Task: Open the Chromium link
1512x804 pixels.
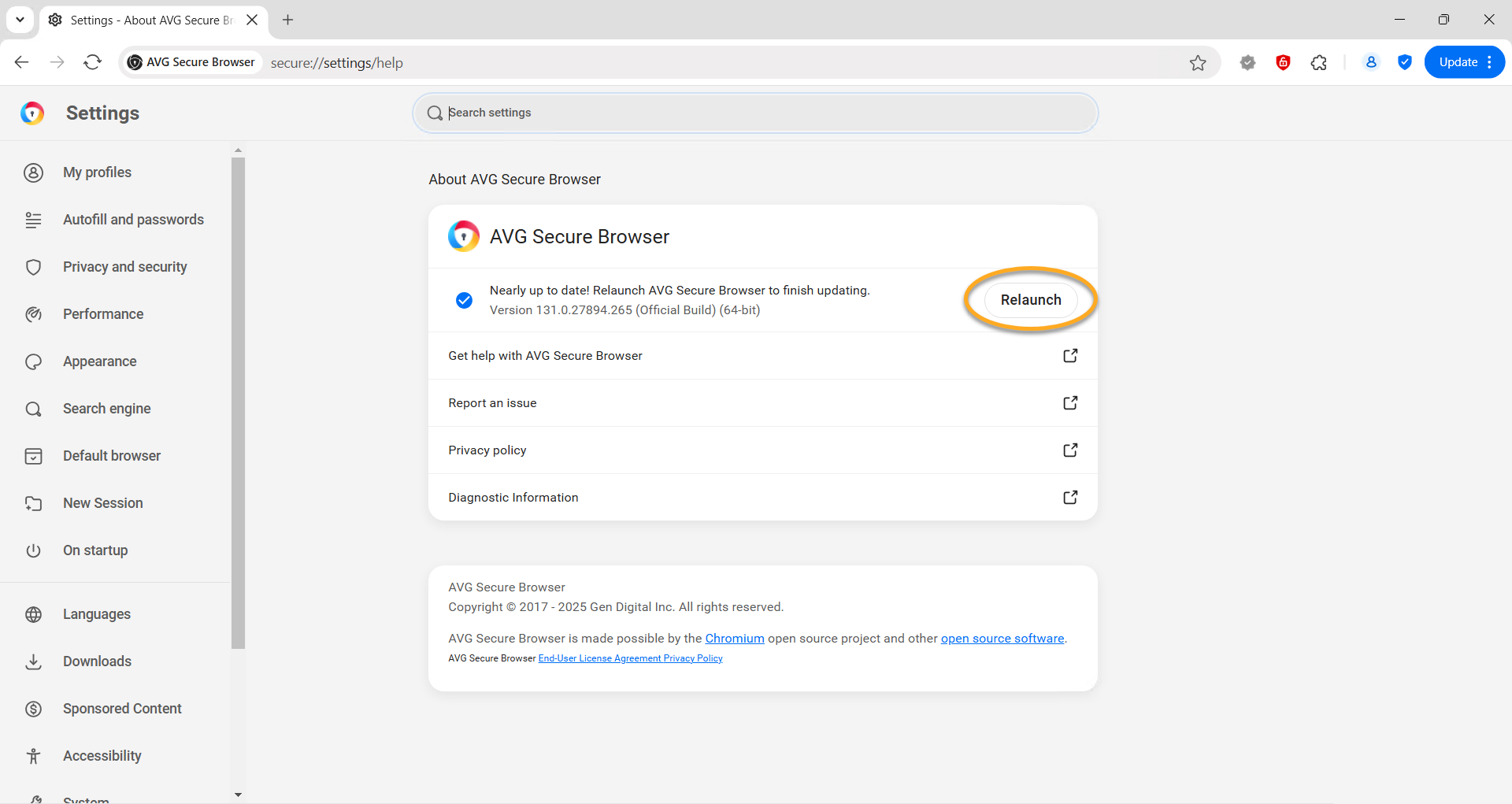Action: [x=734, y=639]
